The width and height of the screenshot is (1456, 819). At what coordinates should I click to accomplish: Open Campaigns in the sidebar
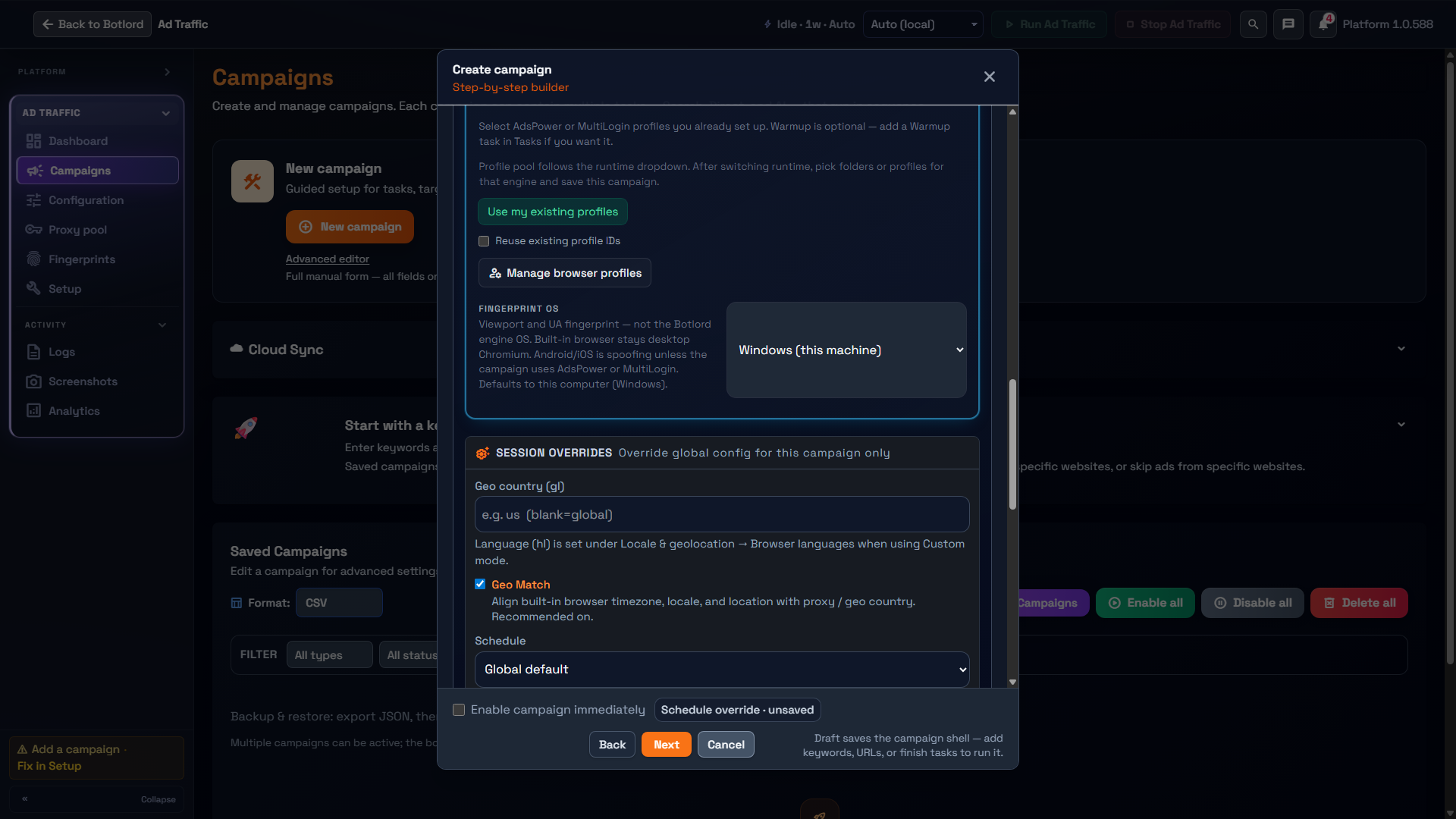pos(98,171)
